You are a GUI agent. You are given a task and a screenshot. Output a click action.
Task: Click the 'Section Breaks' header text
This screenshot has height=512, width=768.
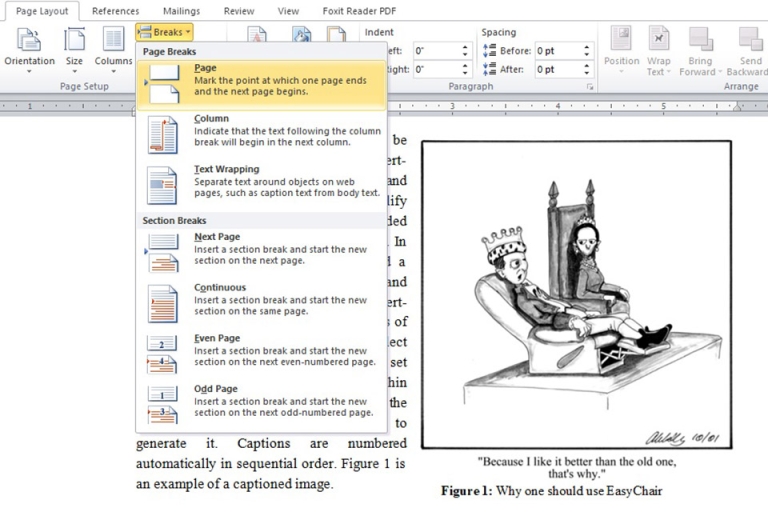pyautogui.click(x=174, y=220)
